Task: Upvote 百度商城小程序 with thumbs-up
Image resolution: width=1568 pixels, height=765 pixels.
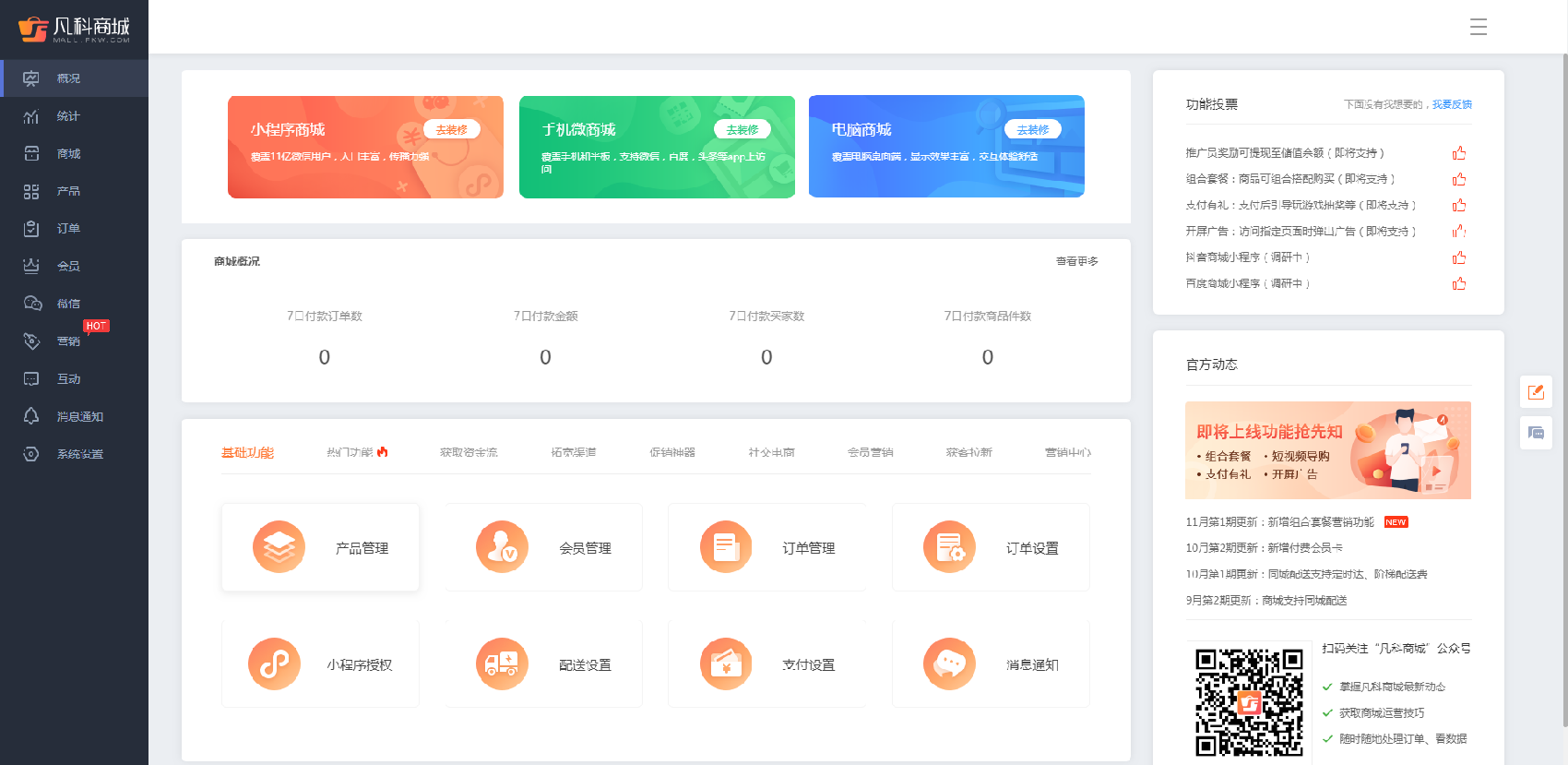Action: (1459, 284)
